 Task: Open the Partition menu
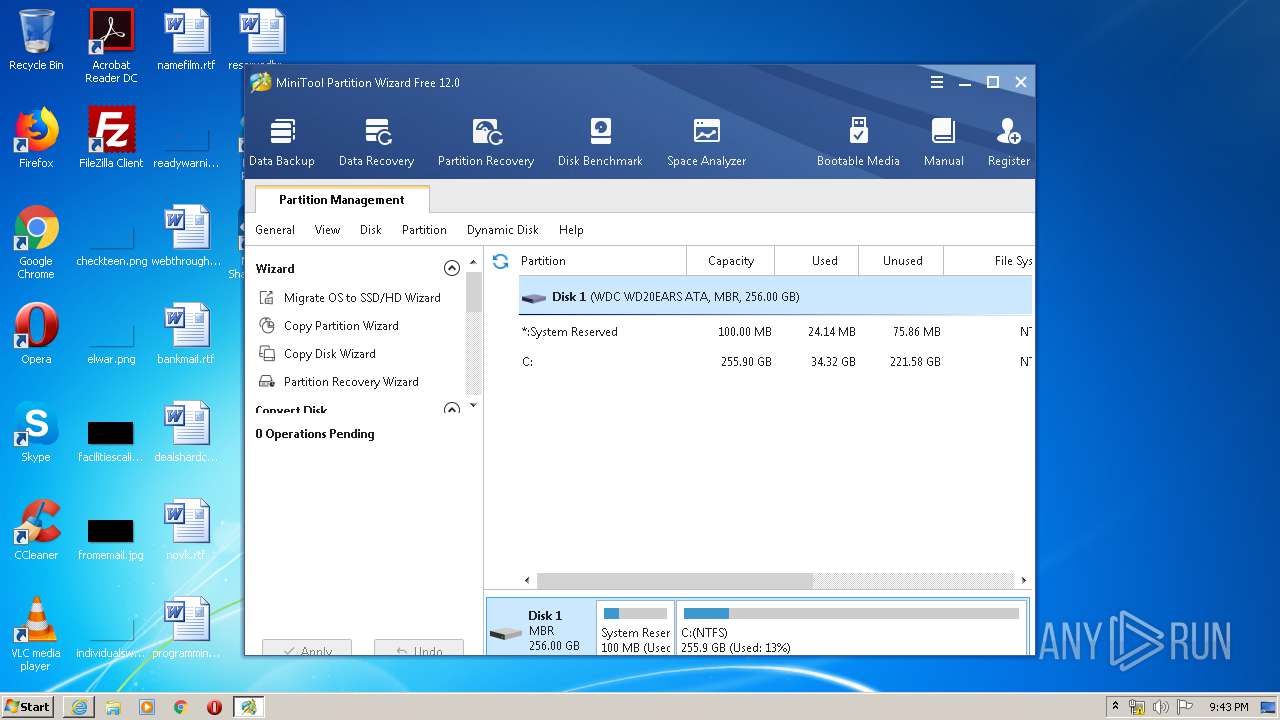(424, 230)
